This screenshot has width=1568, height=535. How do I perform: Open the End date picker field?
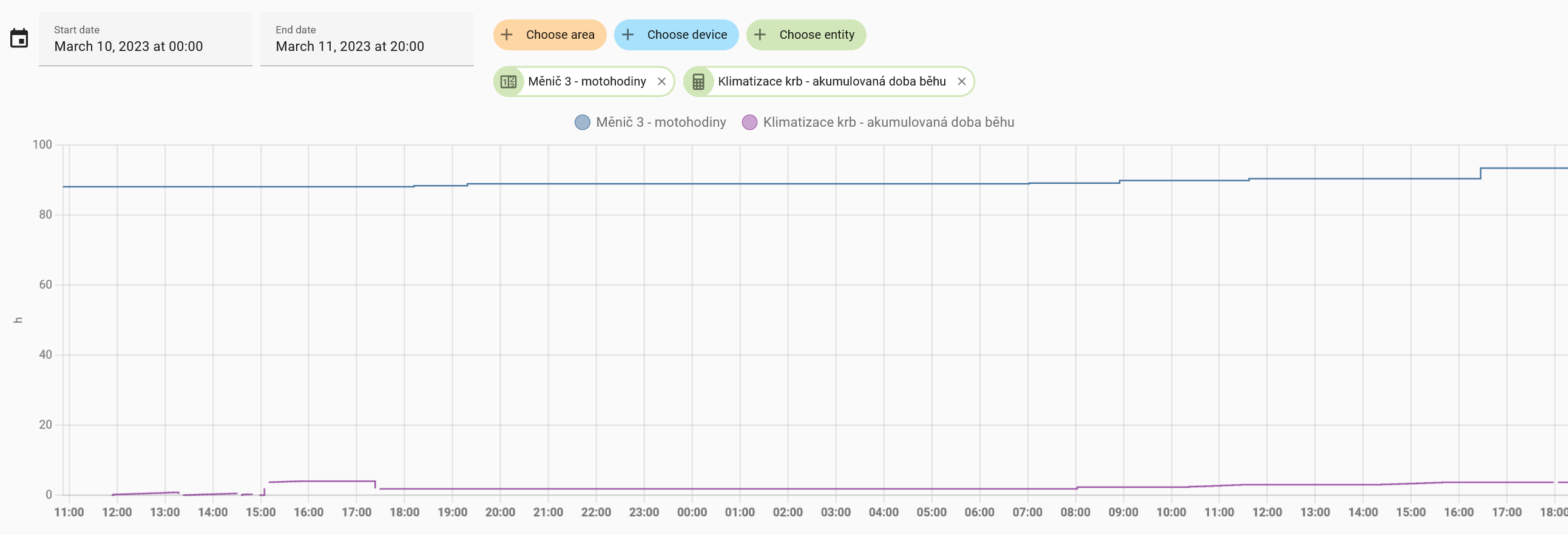click(x=367, y=39)
